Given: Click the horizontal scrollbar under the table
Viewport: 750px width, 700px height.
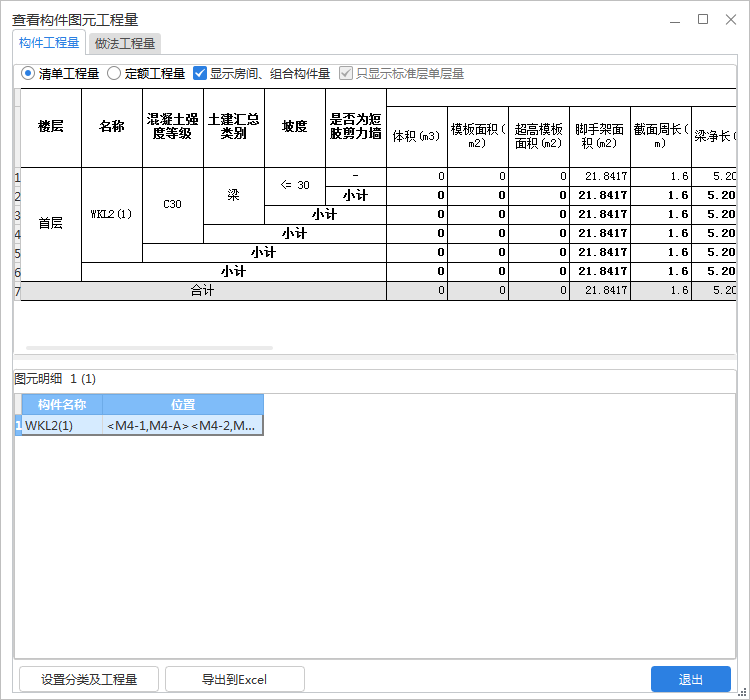Looking at the screenshot, I should click(149, 348).
